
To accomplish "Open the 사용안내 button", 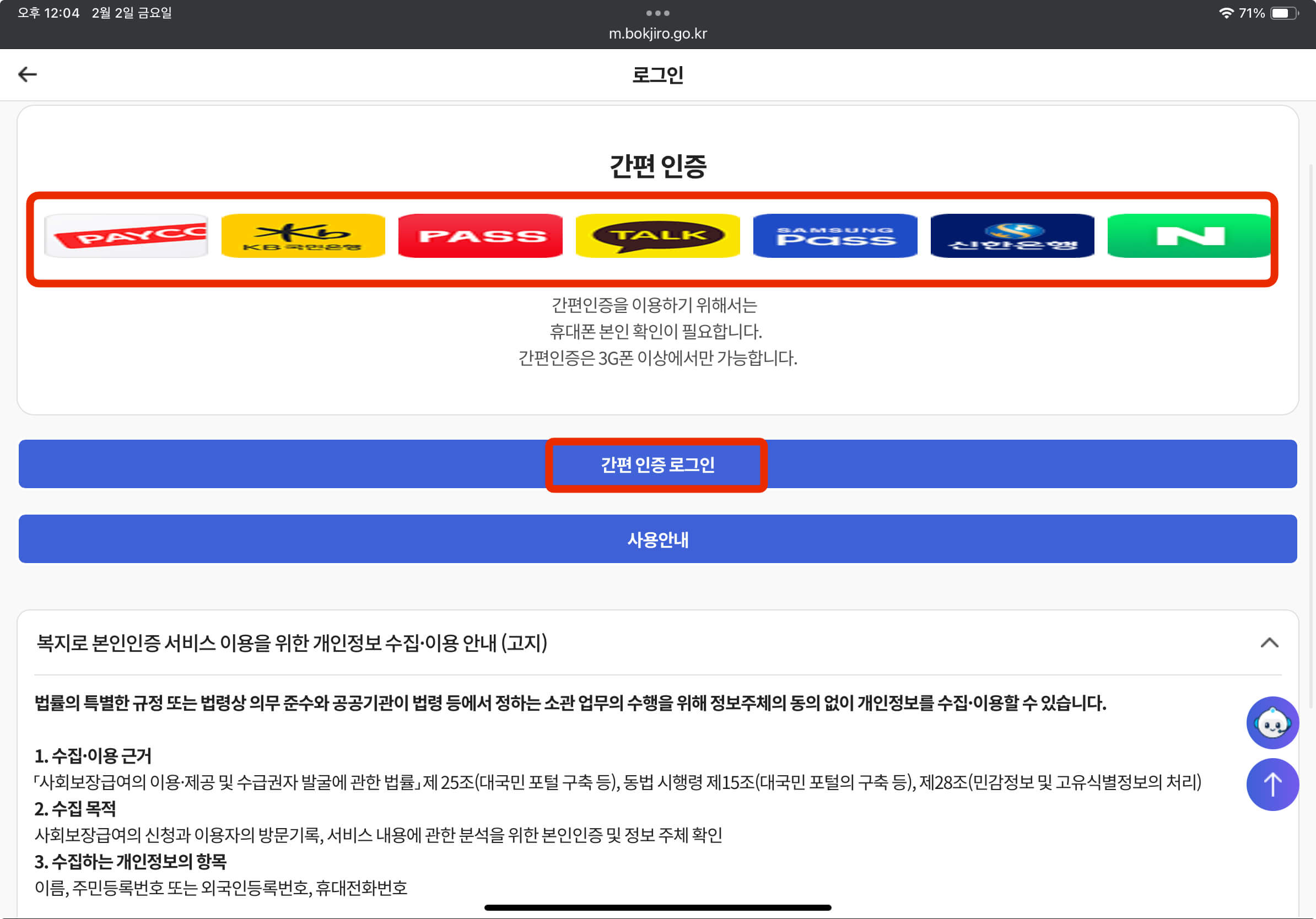I will [657, 539].
